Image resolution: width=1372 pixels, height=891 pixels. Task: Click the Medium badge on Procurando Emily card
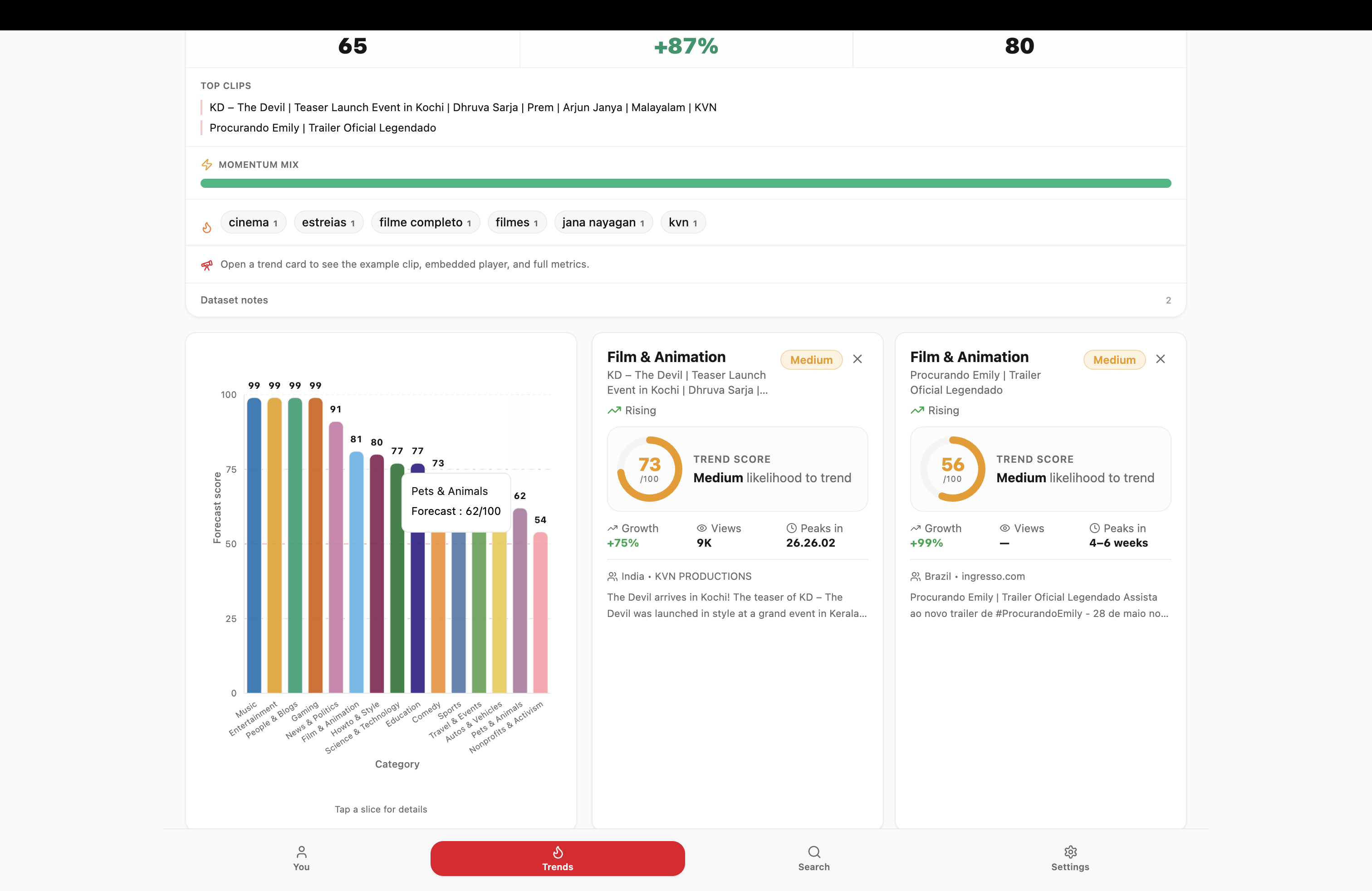pos(1114,360)
